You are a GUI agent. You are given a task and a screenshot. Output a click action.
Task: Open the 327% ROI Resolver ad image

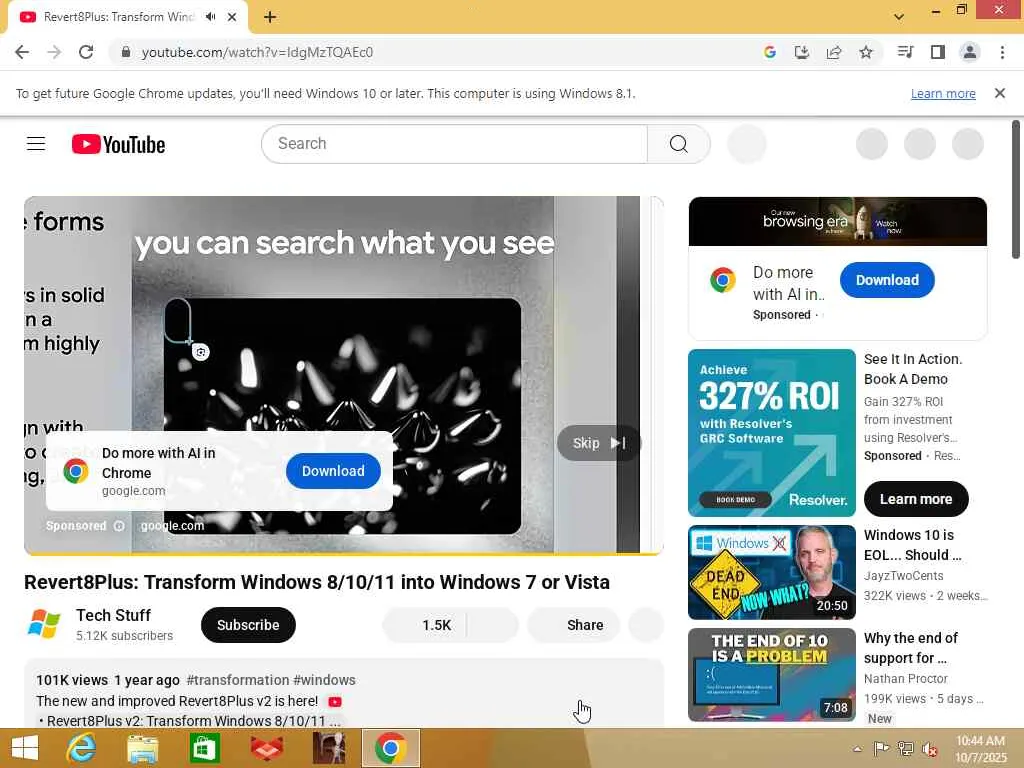[x=772, y=433]
